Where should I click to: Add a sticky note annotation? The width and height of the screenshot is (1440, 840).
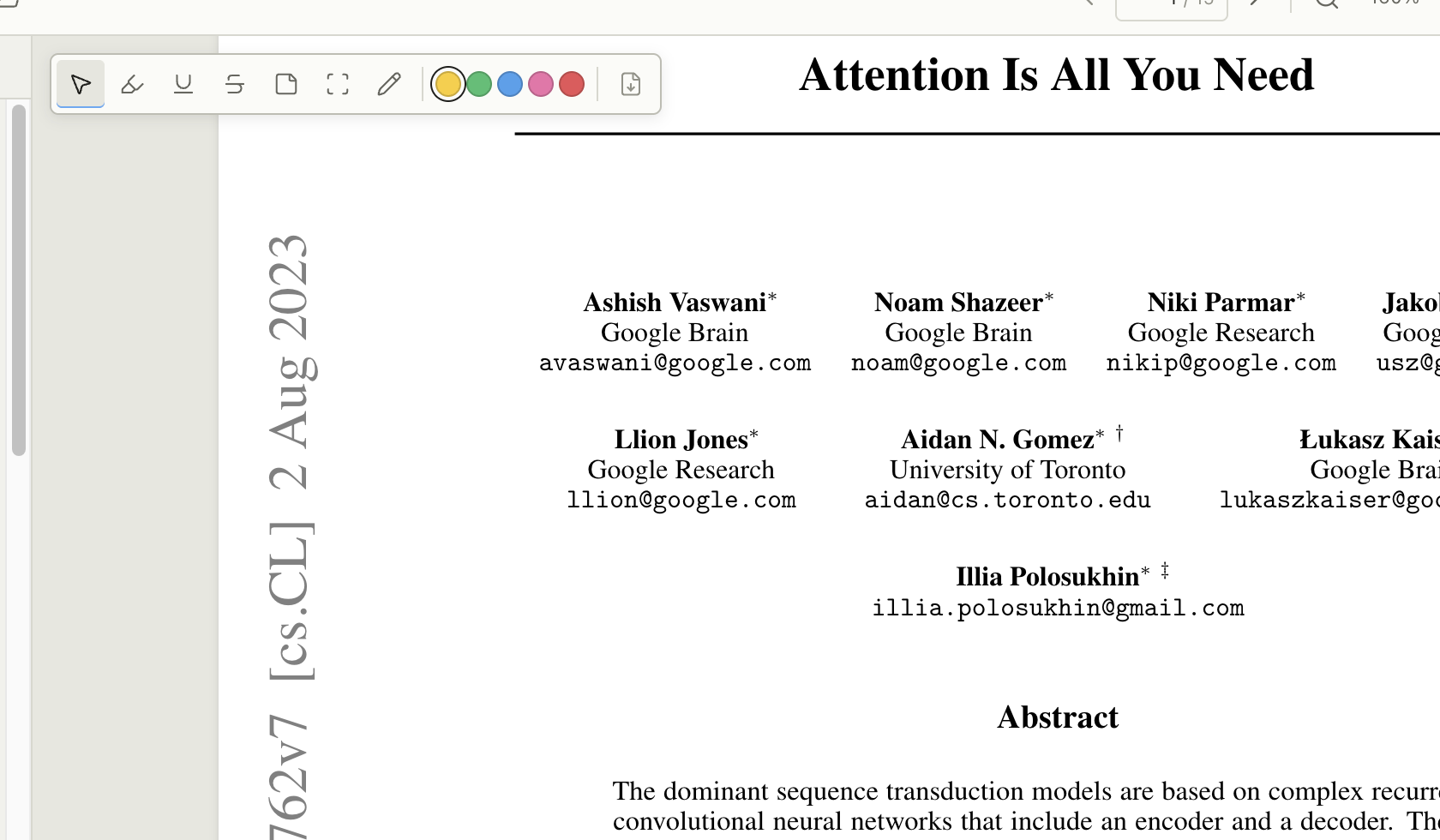point(286,84)
